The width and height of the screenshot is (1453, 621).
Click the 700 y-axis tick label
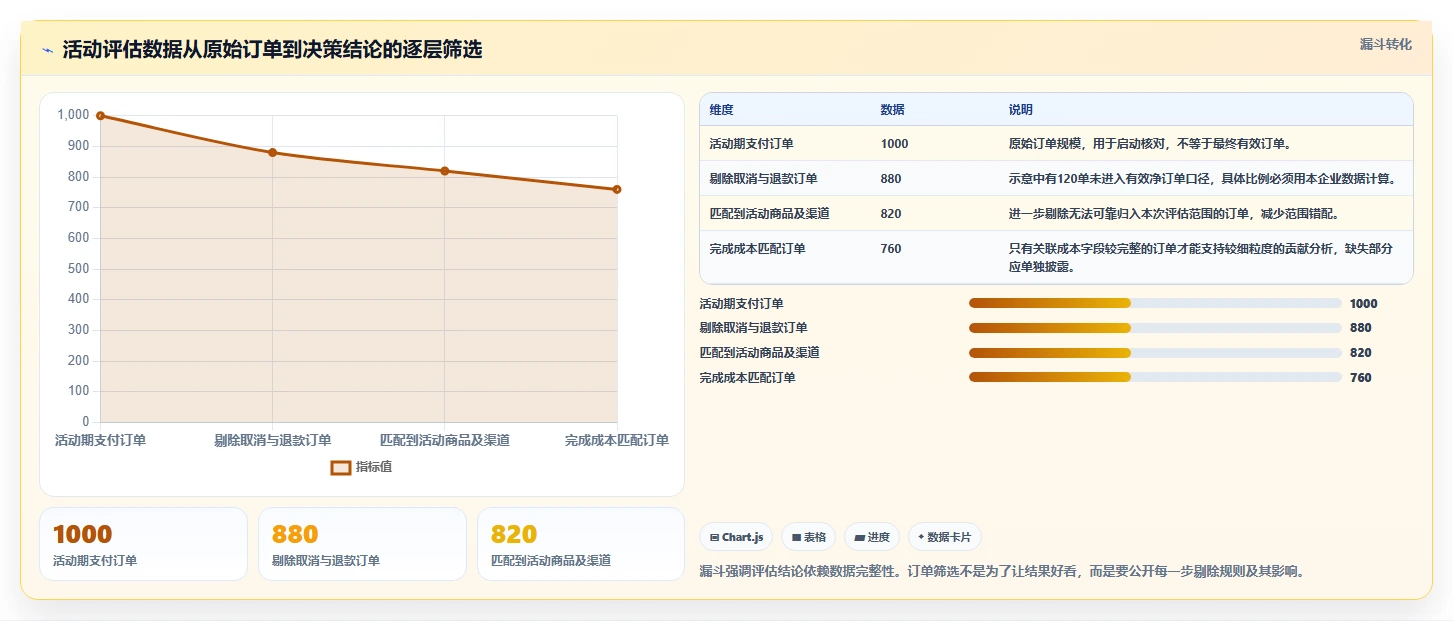(x=79, y=207)
